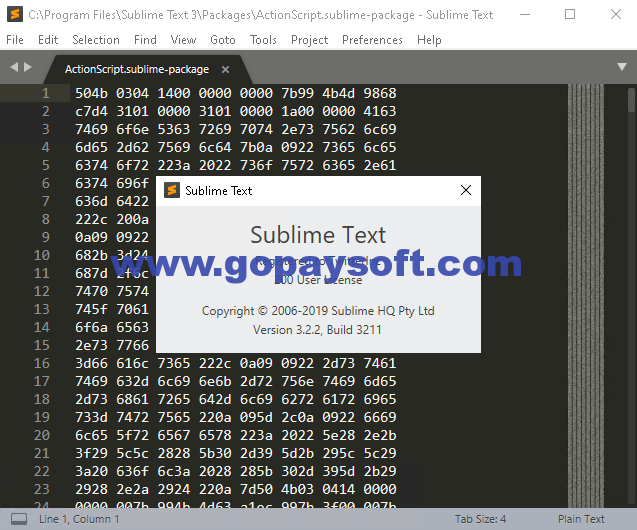This screenshot has width=637, height=530.
Task: Click line number 5 in the gutter
Action: pyautogui.click(x=46, y=165)
